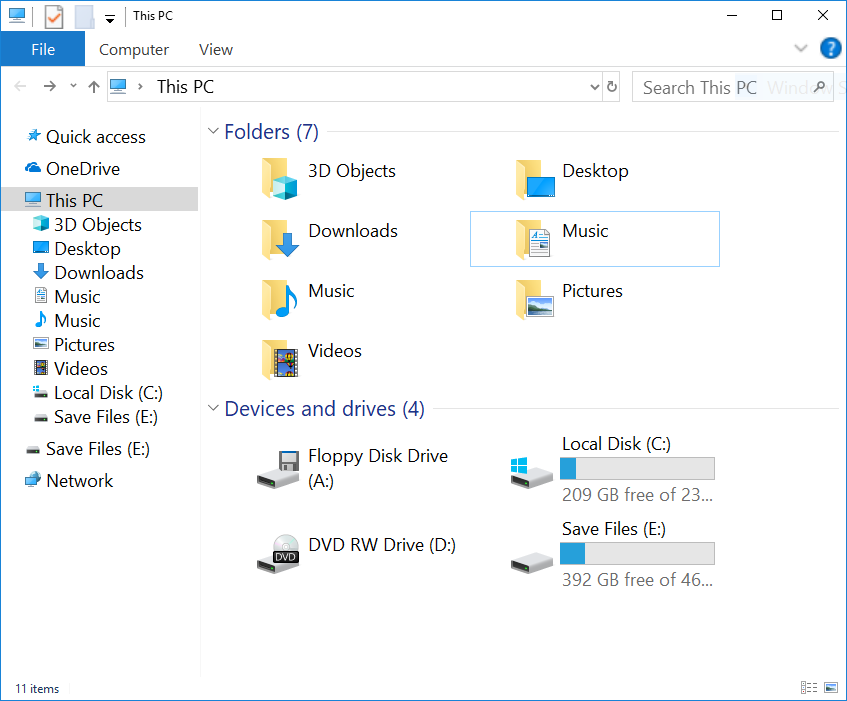This screenshot has height=701, width=847.
Task: Switch to details view in status bar
Action: pos(809,688)
